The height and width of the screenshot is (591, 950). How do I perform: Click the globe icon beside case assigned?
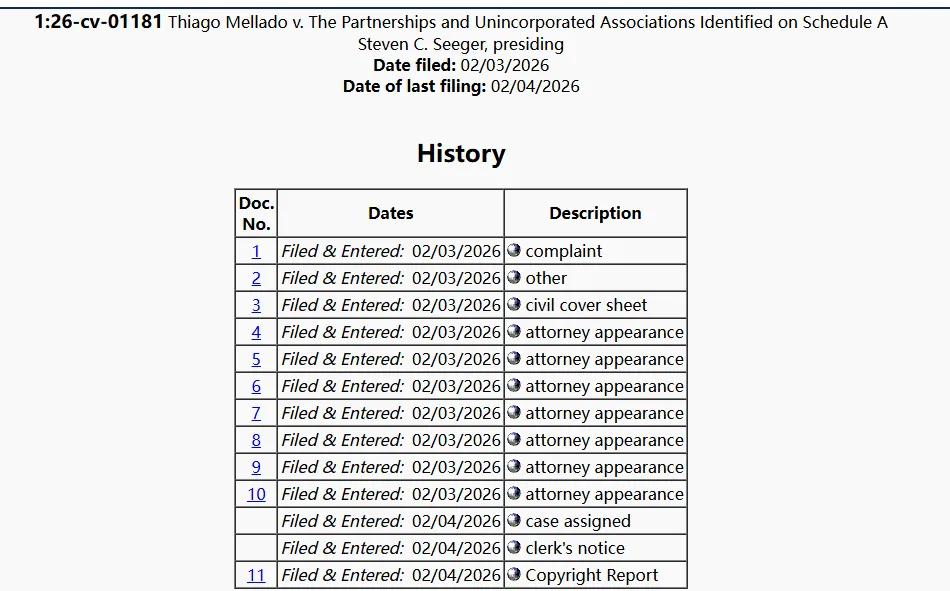514,521
